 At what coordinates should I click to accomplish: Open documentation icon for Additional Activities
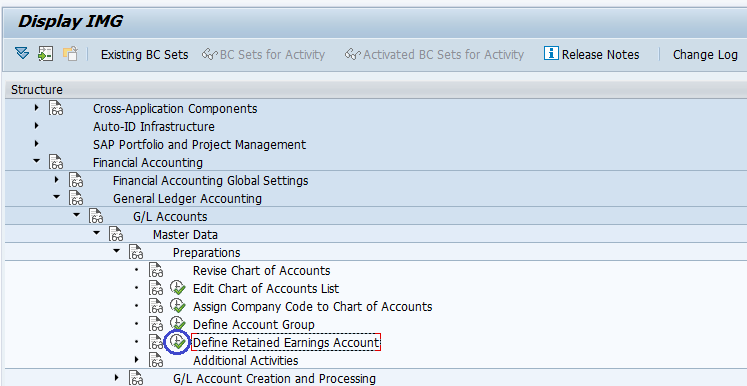(156, 360)
